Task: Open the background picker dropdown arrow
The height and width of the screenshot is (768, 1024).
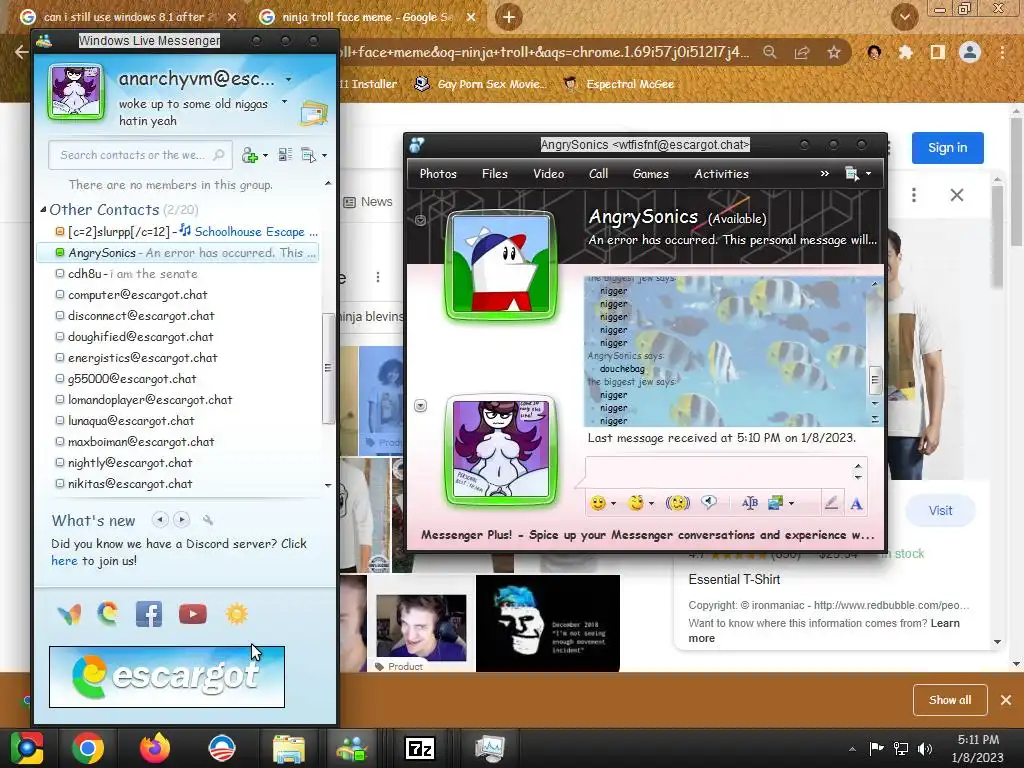Action: (x=792, y=504)
